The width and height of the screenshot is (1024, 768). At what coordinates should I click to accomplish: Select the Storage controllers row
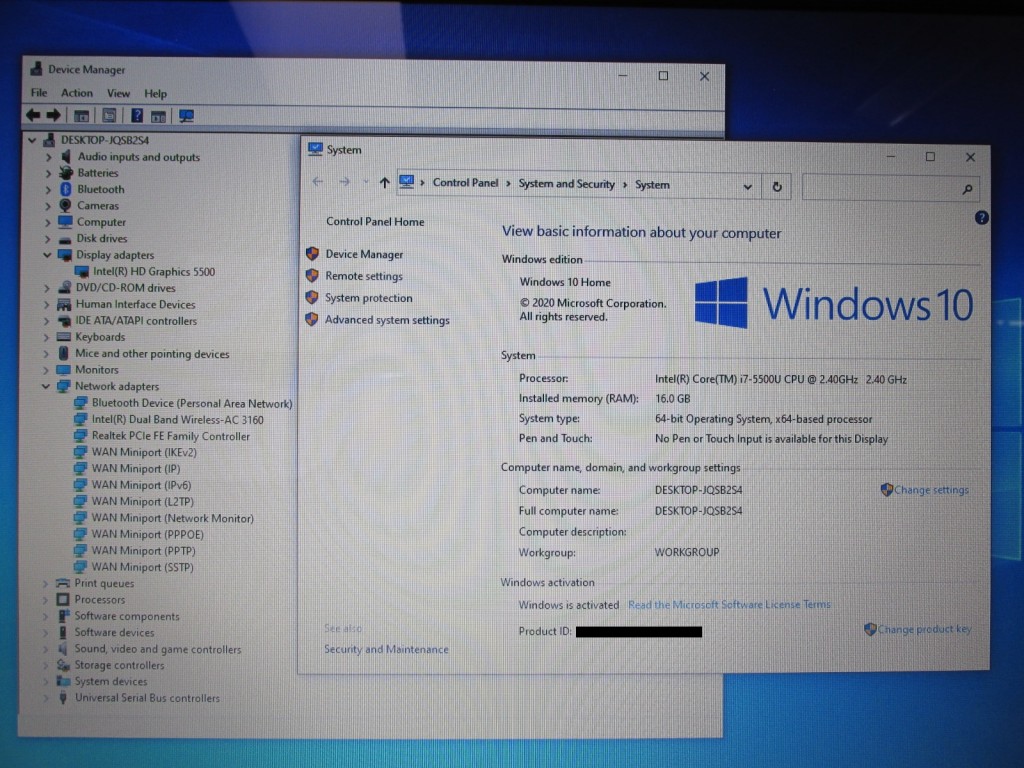pos(119,665)
